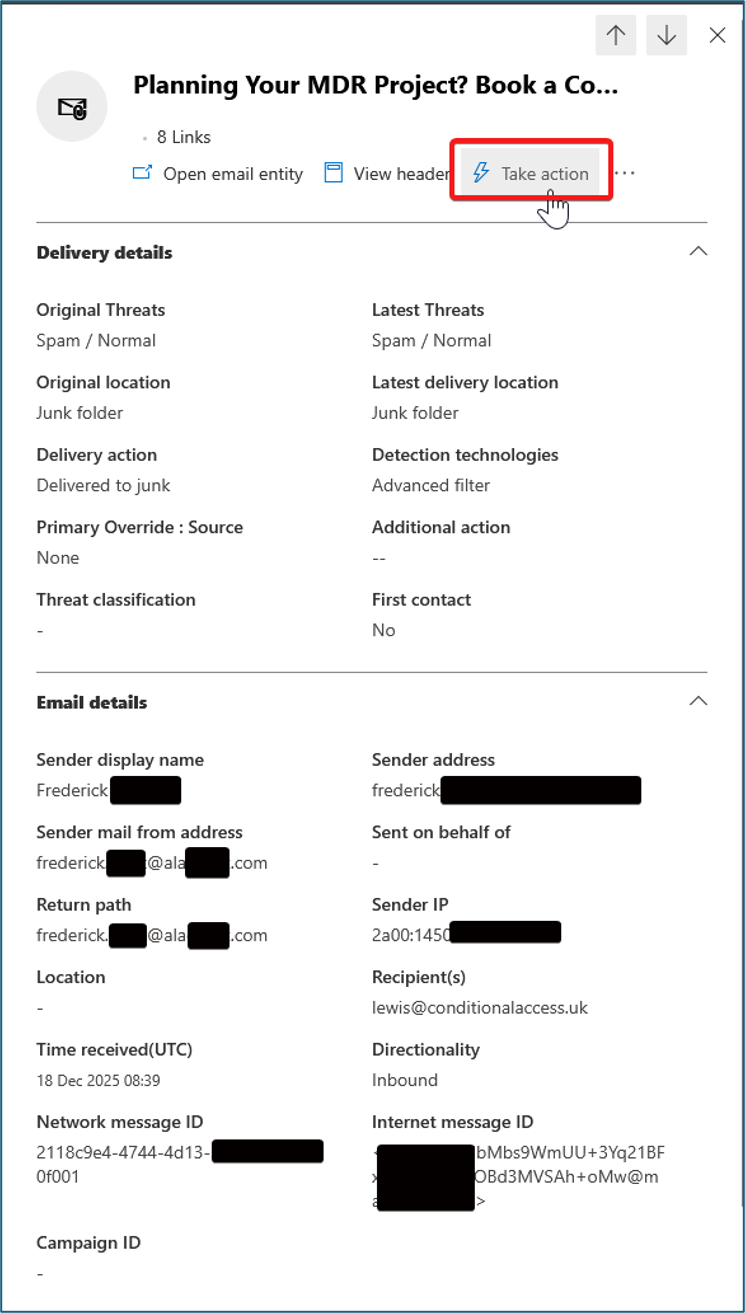The image size is (745, 1313).
Task: Click the Sender IP value
Action: click(x=466, y=935)
